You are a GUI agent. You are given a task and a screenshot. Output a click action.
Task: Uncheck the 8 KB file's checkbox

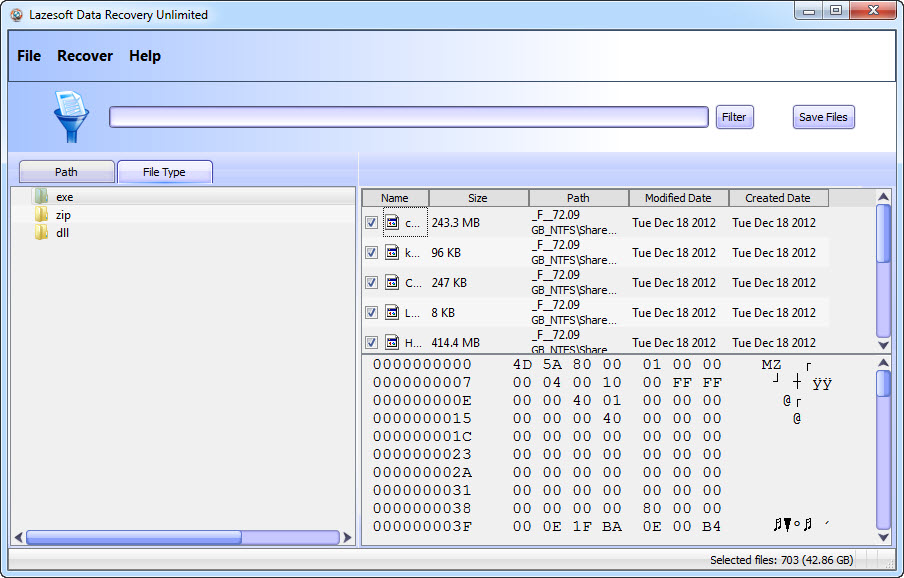[x=371, y=312]
